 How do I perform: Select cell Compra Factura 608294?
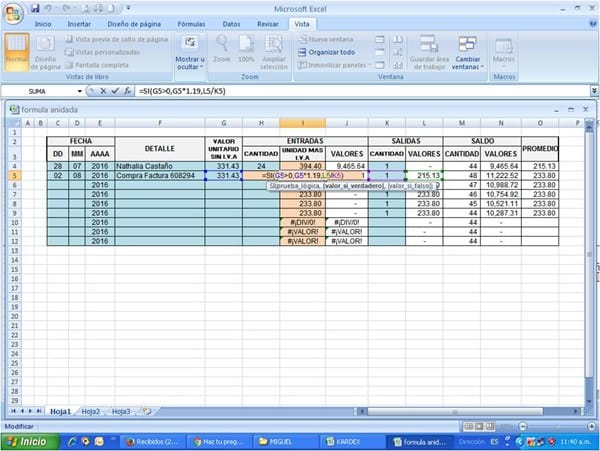click(x=160, y=176)
